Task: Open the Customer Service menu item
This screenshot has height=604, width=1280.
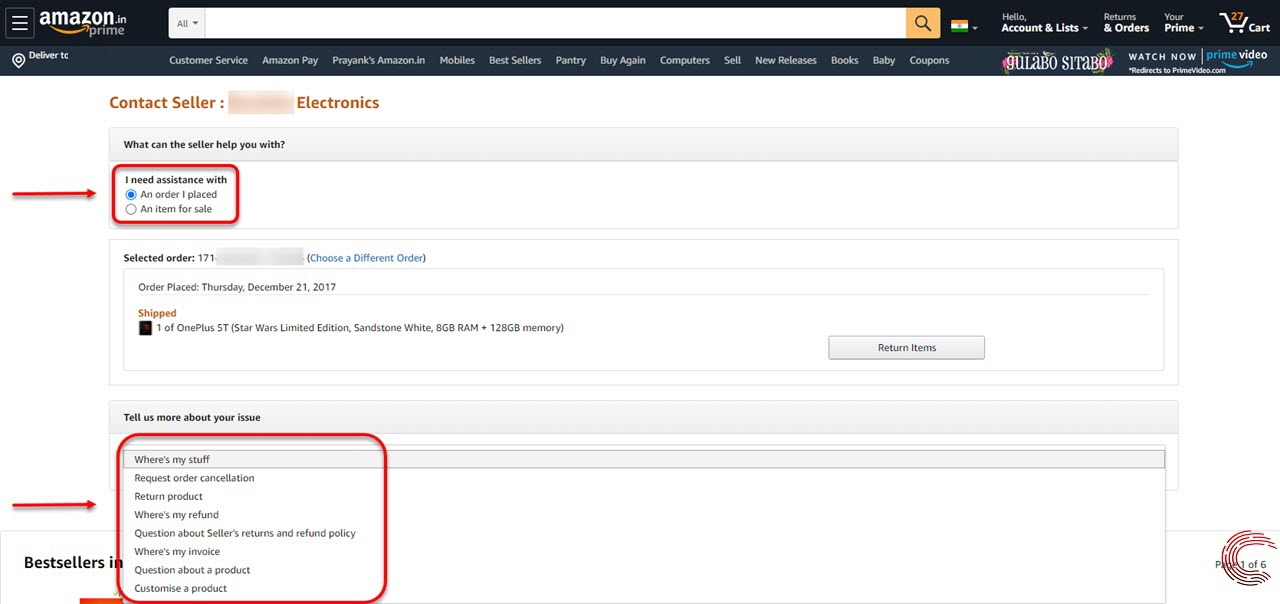Action: [208, 60]
